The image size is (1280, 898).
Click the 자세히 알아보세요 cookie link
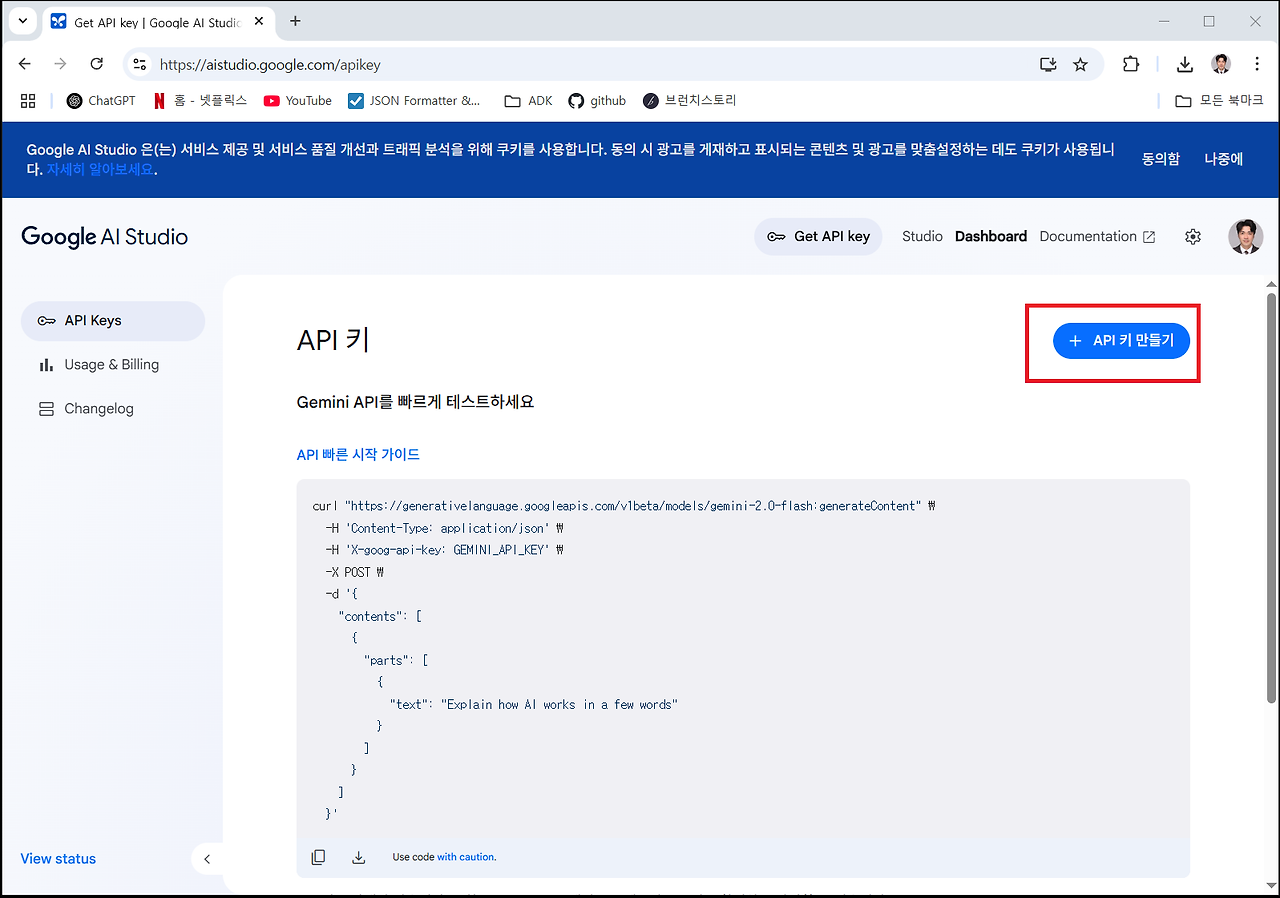click(101, 170)
